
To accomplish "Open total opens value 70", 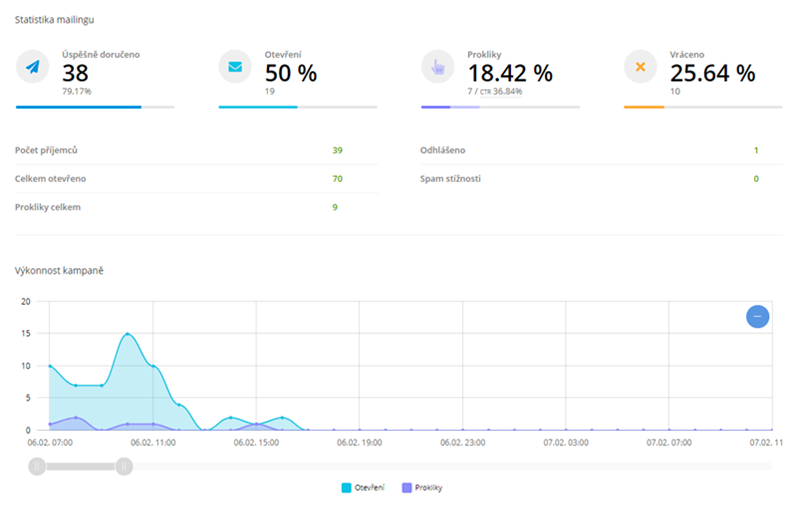I will tap(337, 179).
